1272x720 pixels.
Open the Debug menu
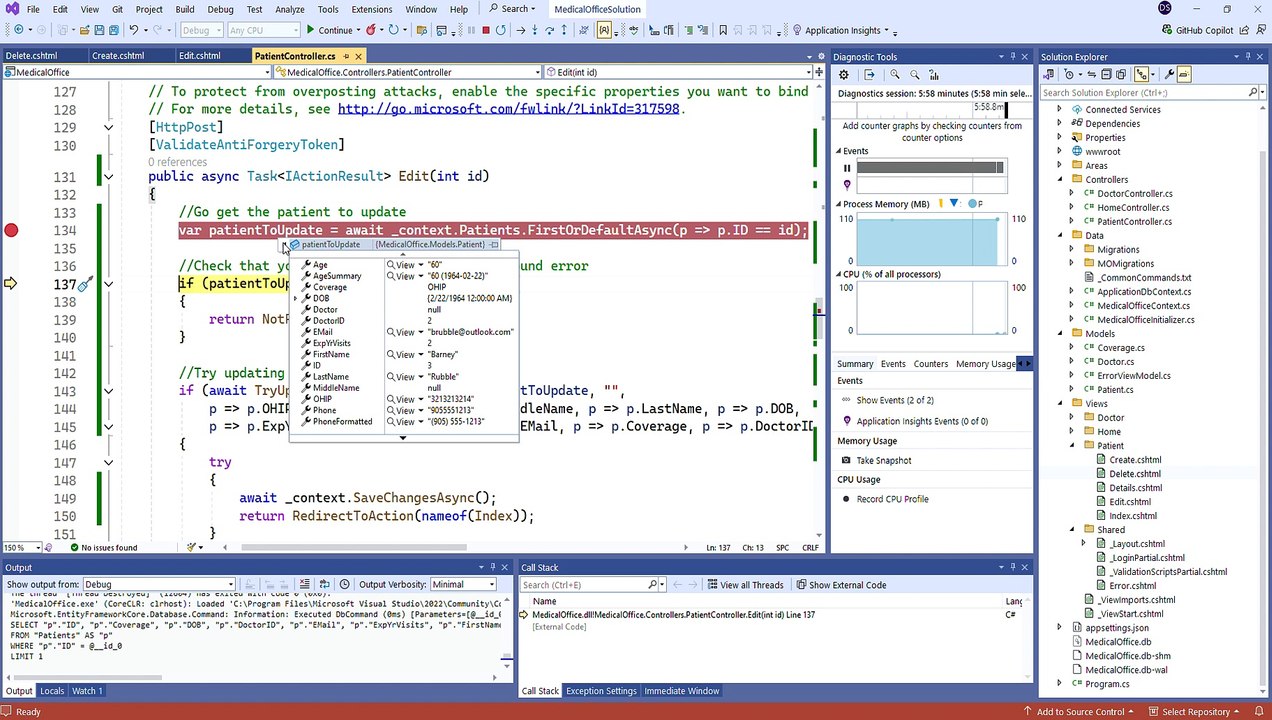pos(220,9)
